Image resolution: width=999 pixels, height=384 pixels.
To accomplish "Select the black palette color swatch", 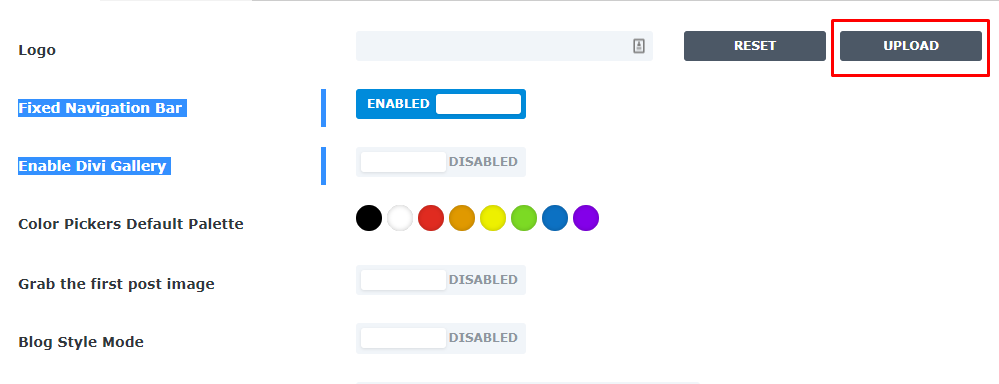I will [x=369, y=218].
